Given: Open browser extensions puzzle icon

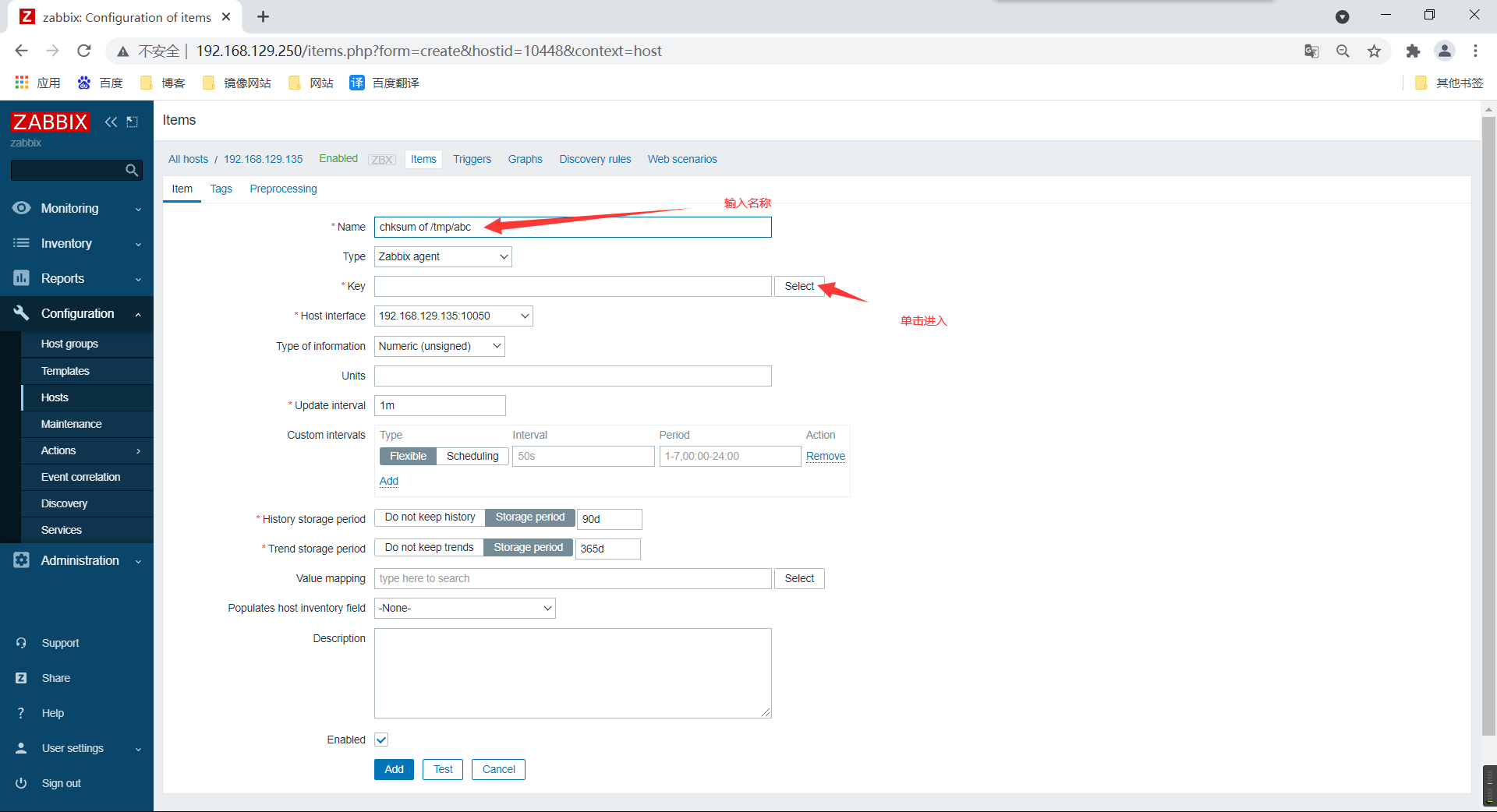Looking at the screenshot, I should click(1413, 51).
